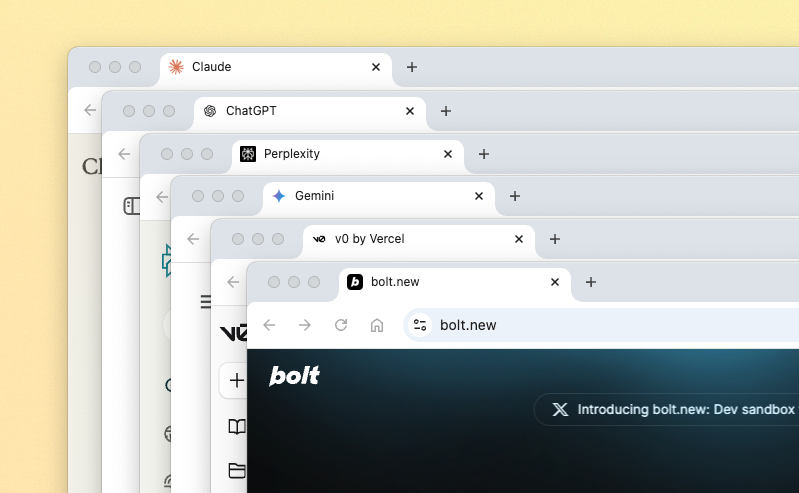Open the folder icon in the v0 sidebar
This screenshot has width=799, height=493.
point(237,470)
